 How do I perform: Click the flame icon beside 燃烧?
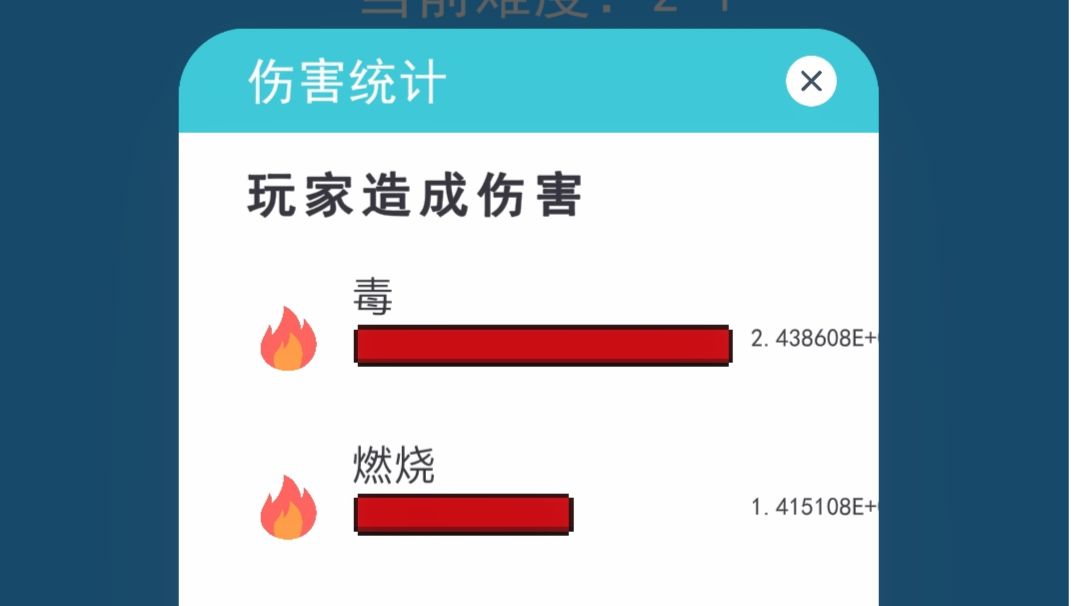[289, 507]
